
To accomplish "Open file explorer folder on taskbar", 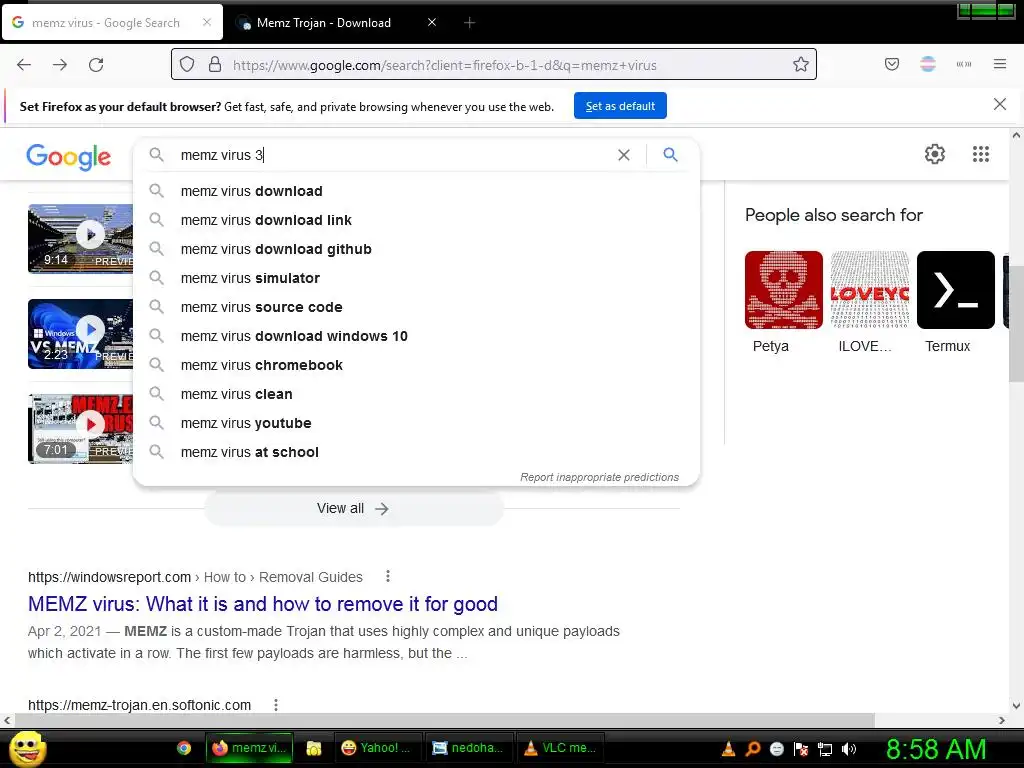I will [313, 748].
